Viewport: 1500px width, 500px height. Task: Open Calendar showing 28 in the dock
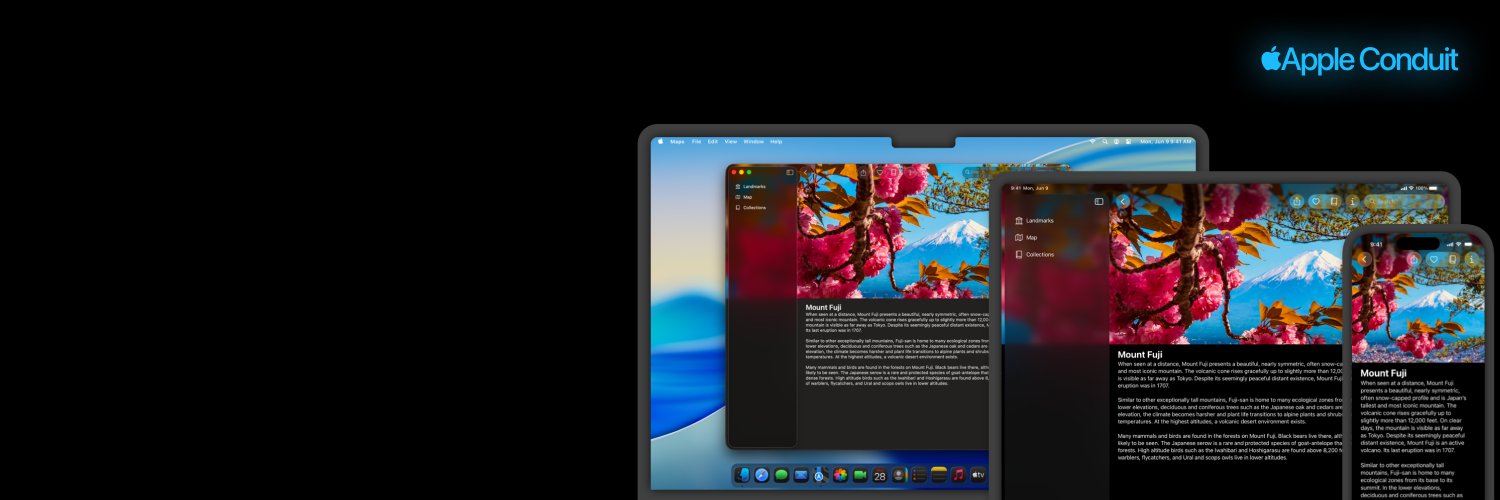point(879,475)
